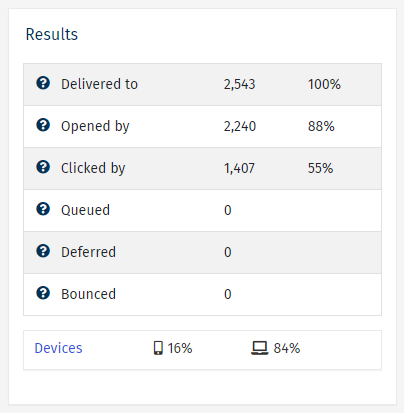
Task: Click the Clicked by count 1,407
Action: point(239,168)
